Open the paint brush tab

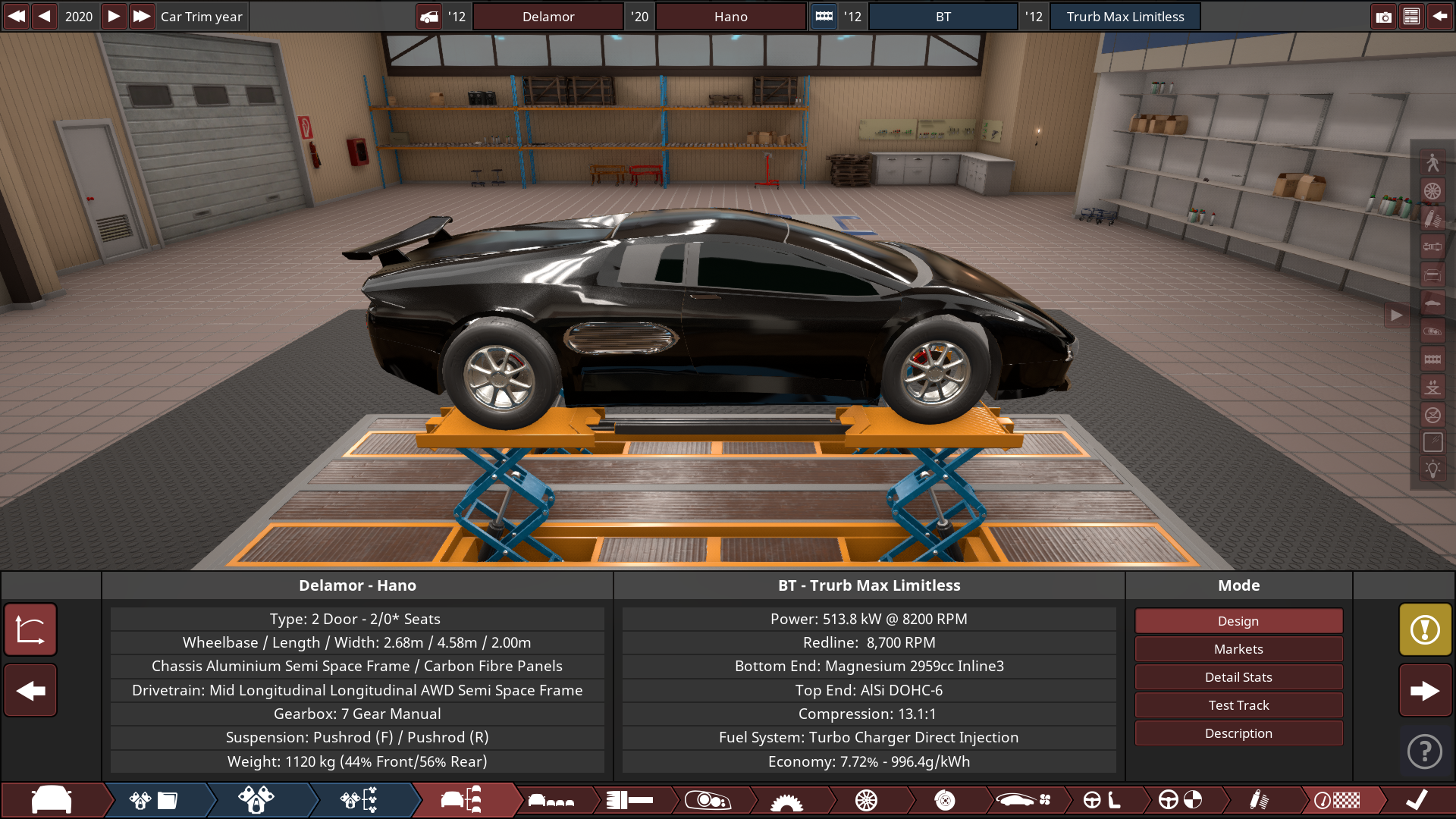click(x=630, y=800)
